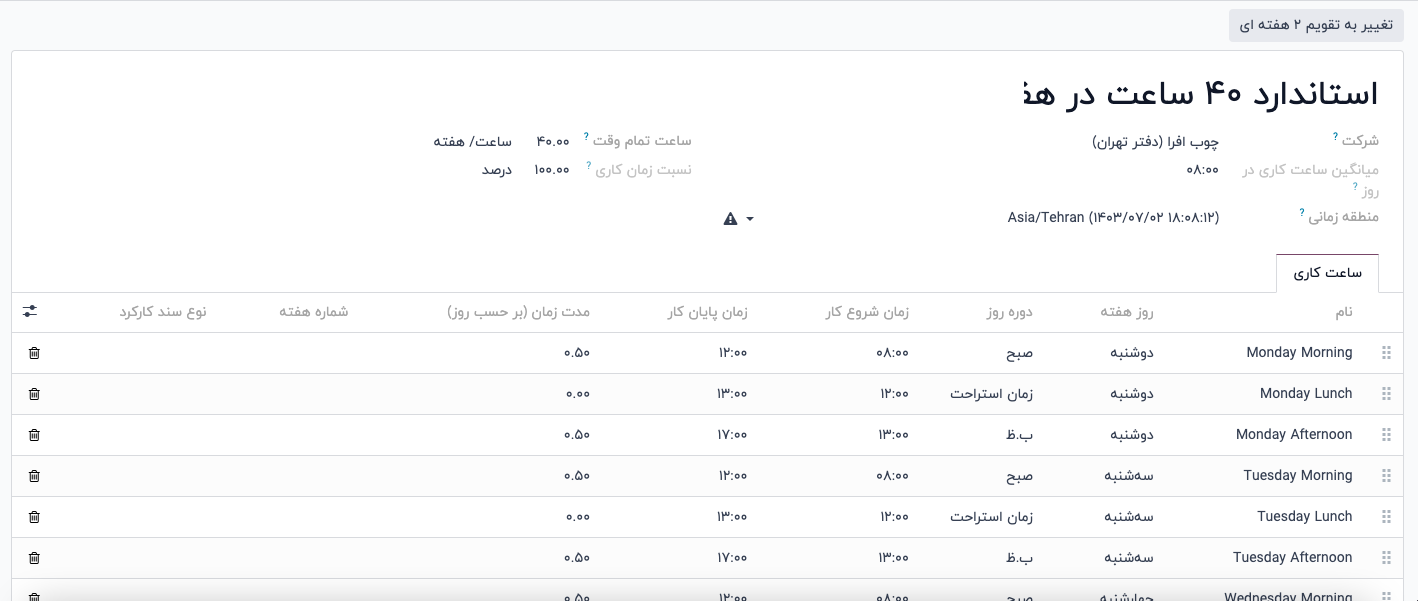Open day period cell for Monday Lunch

coord(991,394)
